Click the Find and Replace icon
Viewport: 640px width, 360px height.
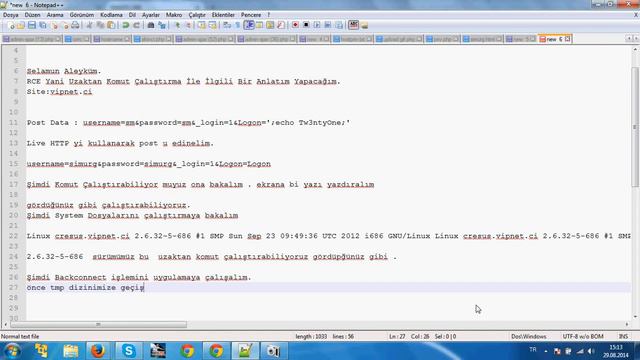coord(162,25)
